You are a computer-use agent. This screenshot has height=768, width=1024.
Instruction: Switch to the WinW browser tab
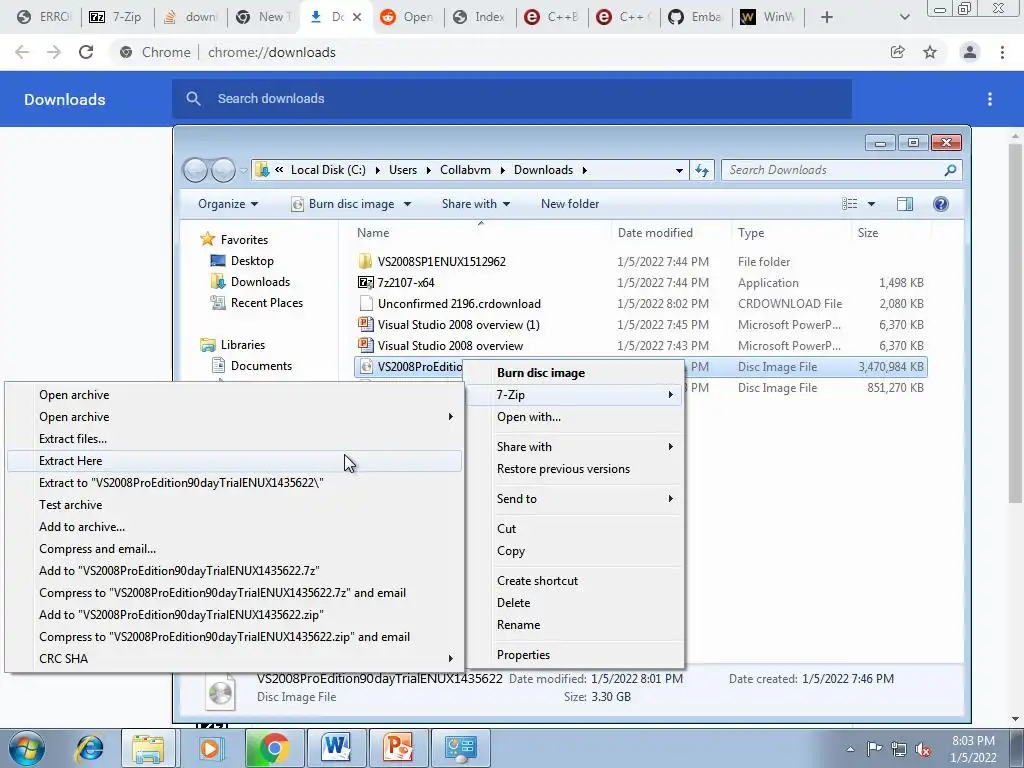tap(768, 17)
